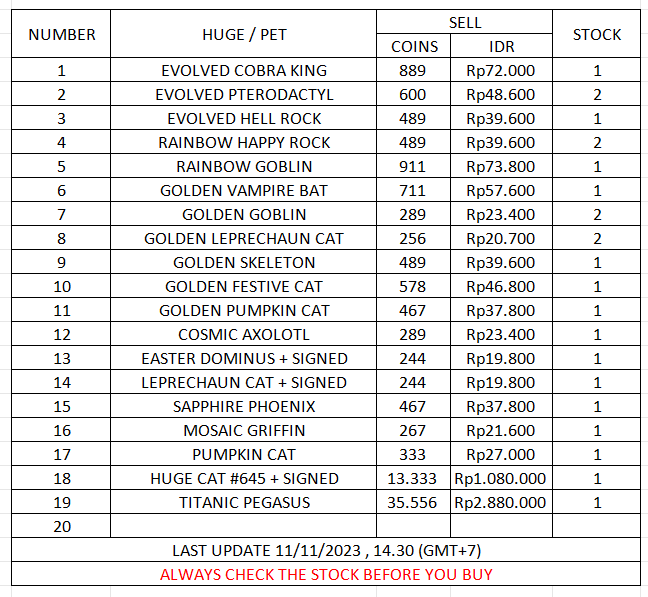Click the HUGE CAT #645 + SIGNED cell

[x=243, y=479]
